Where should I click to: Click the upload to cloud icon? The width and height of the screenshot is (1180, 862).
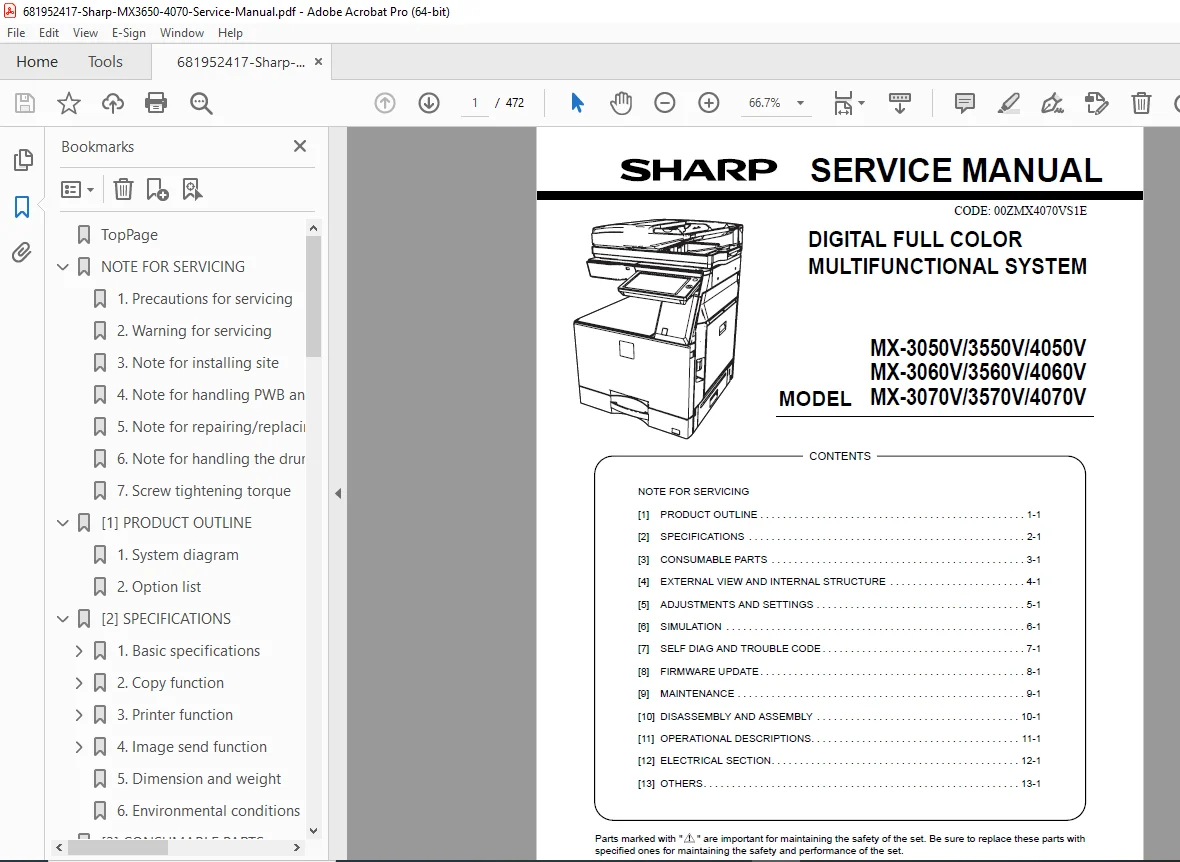click(x=113, y=103)
